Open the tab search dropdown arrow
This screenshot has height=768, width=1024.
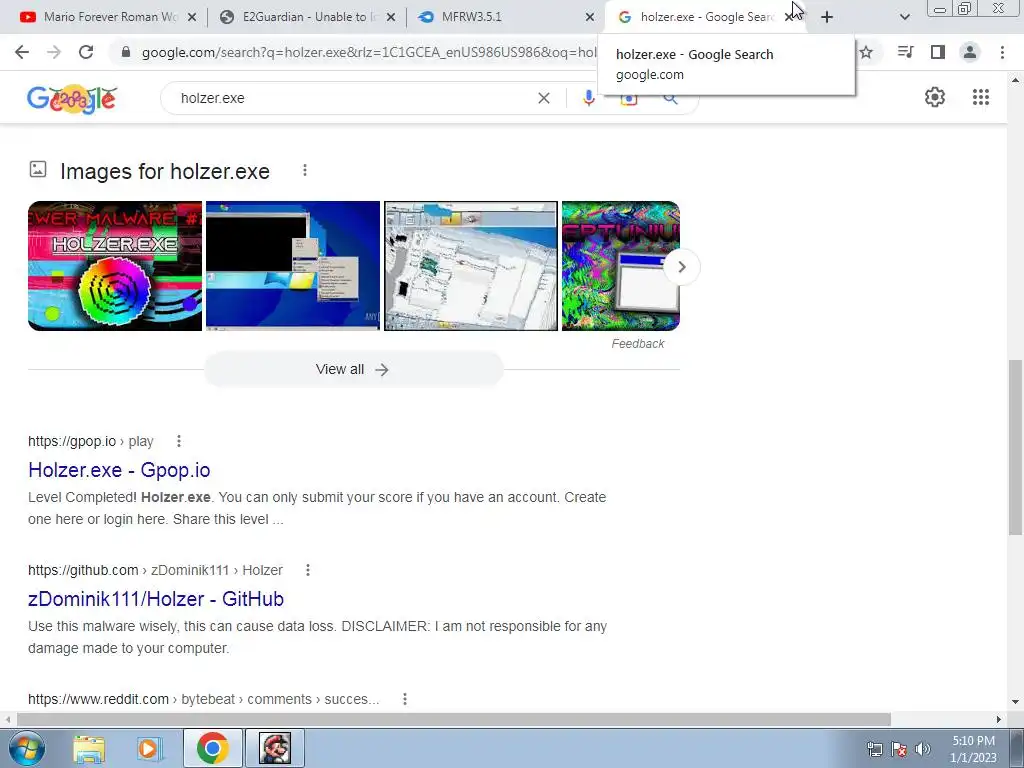[x=904, y=17]
